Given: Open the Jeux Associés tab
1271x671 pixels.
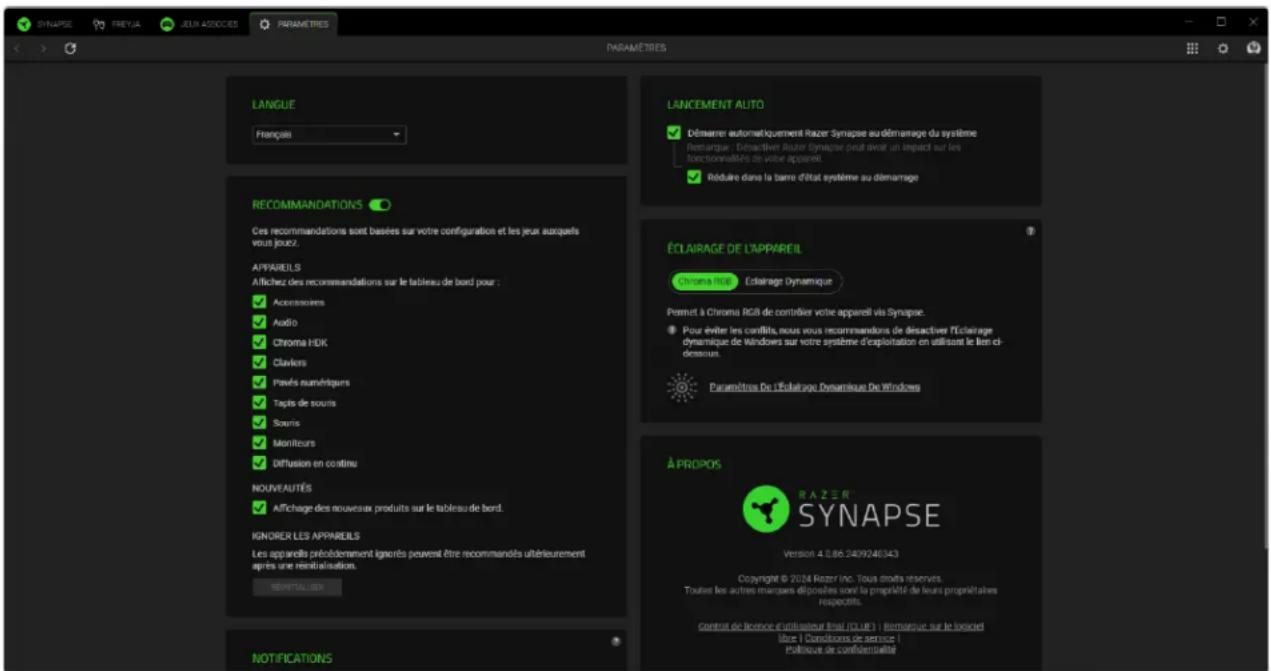Looking at the screenshot, I should pyautogui.click(x=200, y=24).
